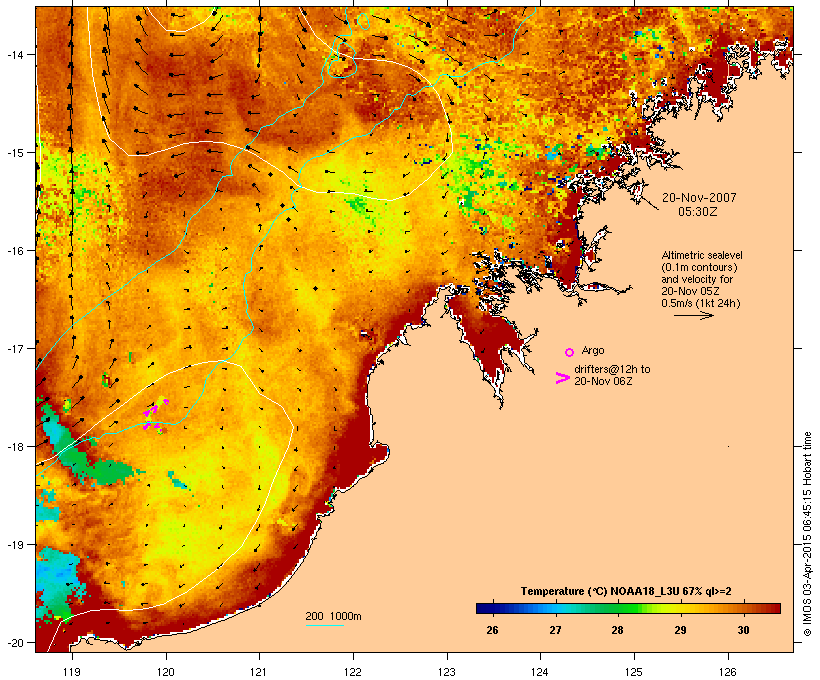Click the 200 1000m bathymetry label
Image resolution: width=820 pixels, height=680 pixels.
pos(333,616)
